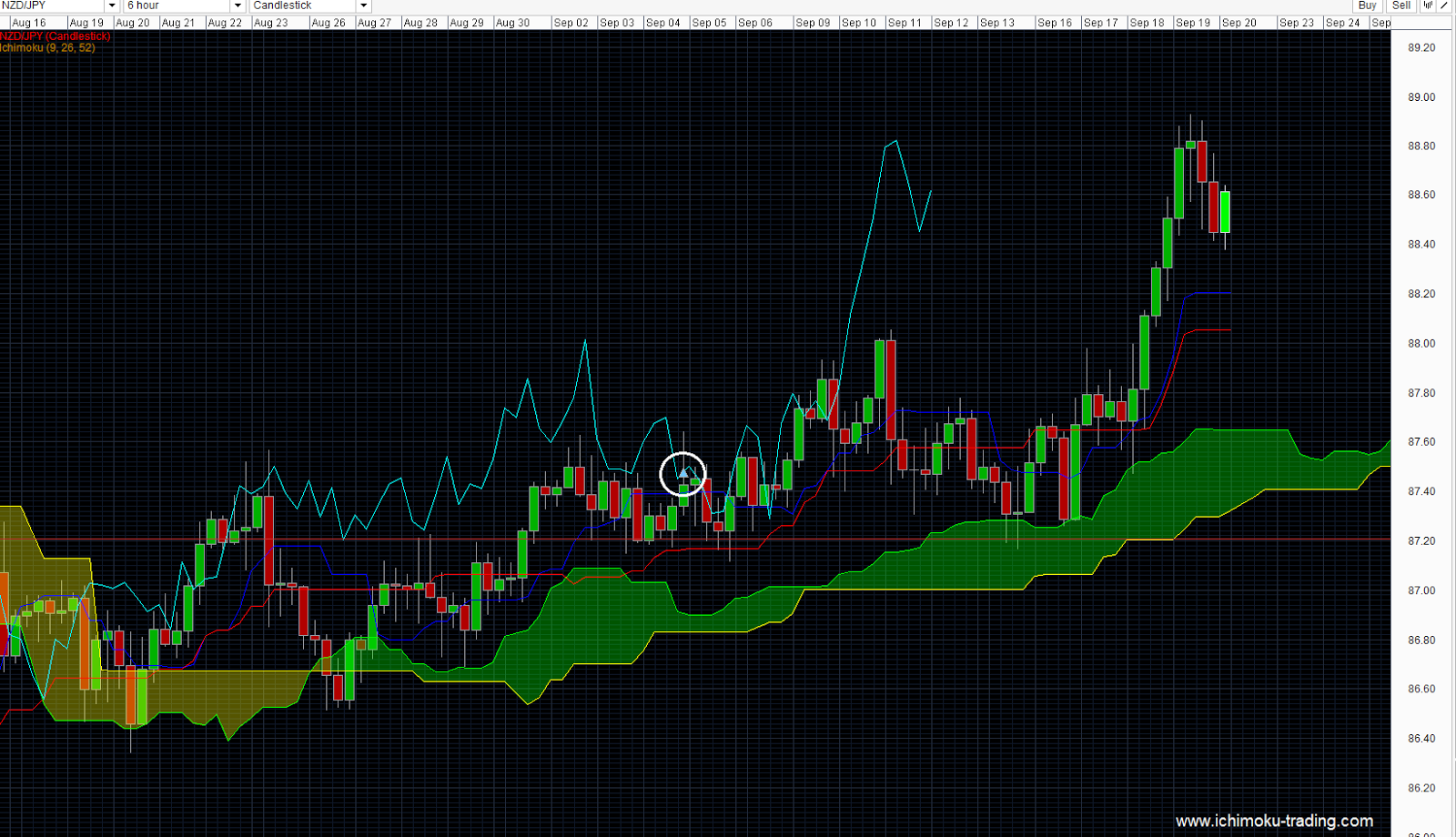Click the Aug 23 date label

270,23
